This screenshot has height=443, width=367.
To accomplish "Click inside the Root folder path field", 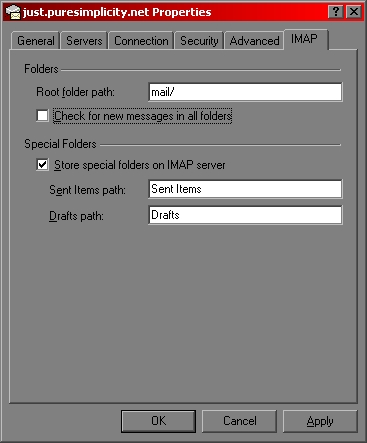I will 245,92.
